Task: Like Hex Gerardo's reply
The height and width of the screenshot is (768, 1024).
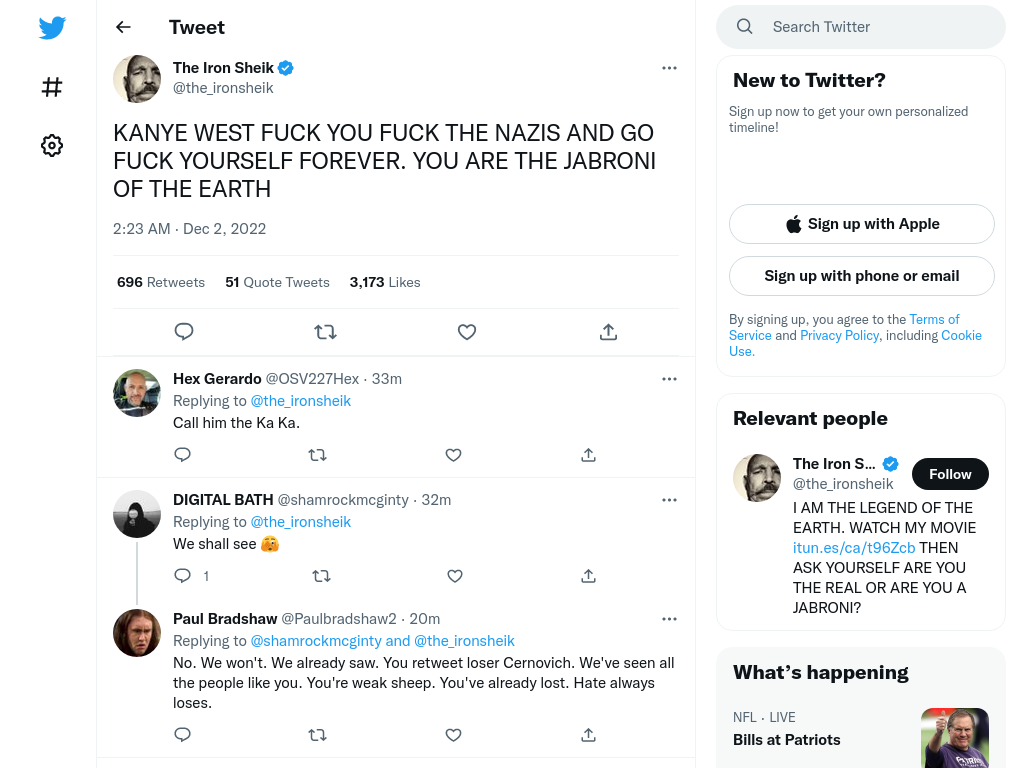Action: [453, 455]
